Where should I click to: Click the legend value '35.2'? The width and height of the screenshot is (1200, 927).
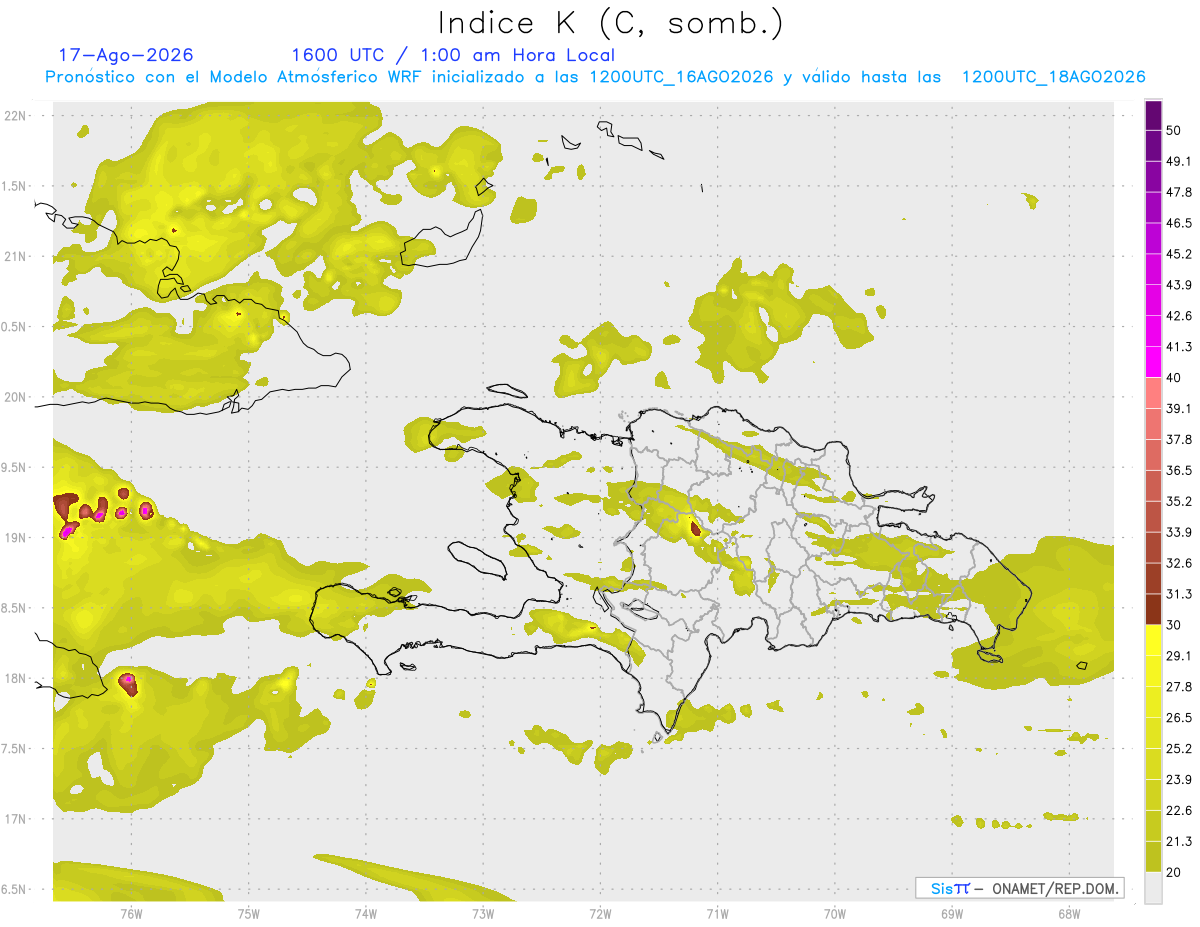click(x=1179, y=501)
